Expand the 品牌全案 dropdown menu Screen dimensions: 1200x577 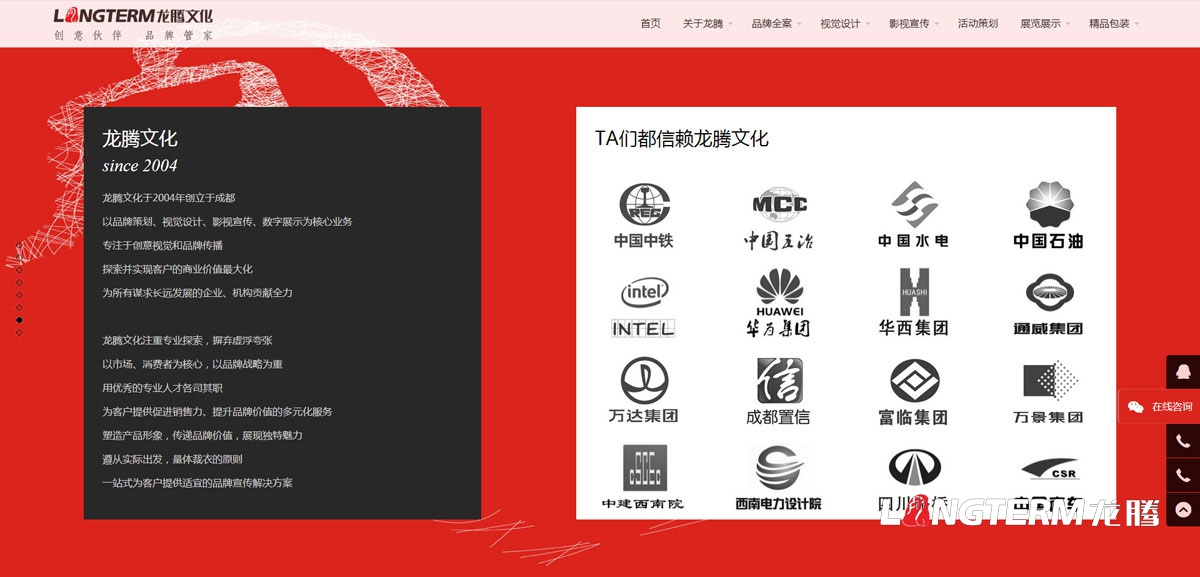[776, 23]
